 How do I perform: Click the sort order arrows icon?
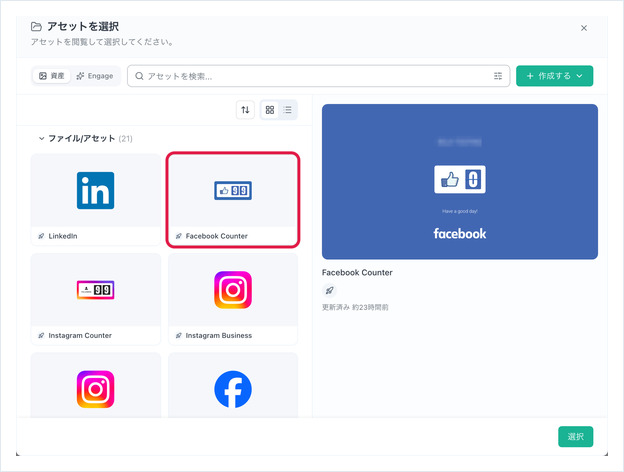[x=245, y=109]
